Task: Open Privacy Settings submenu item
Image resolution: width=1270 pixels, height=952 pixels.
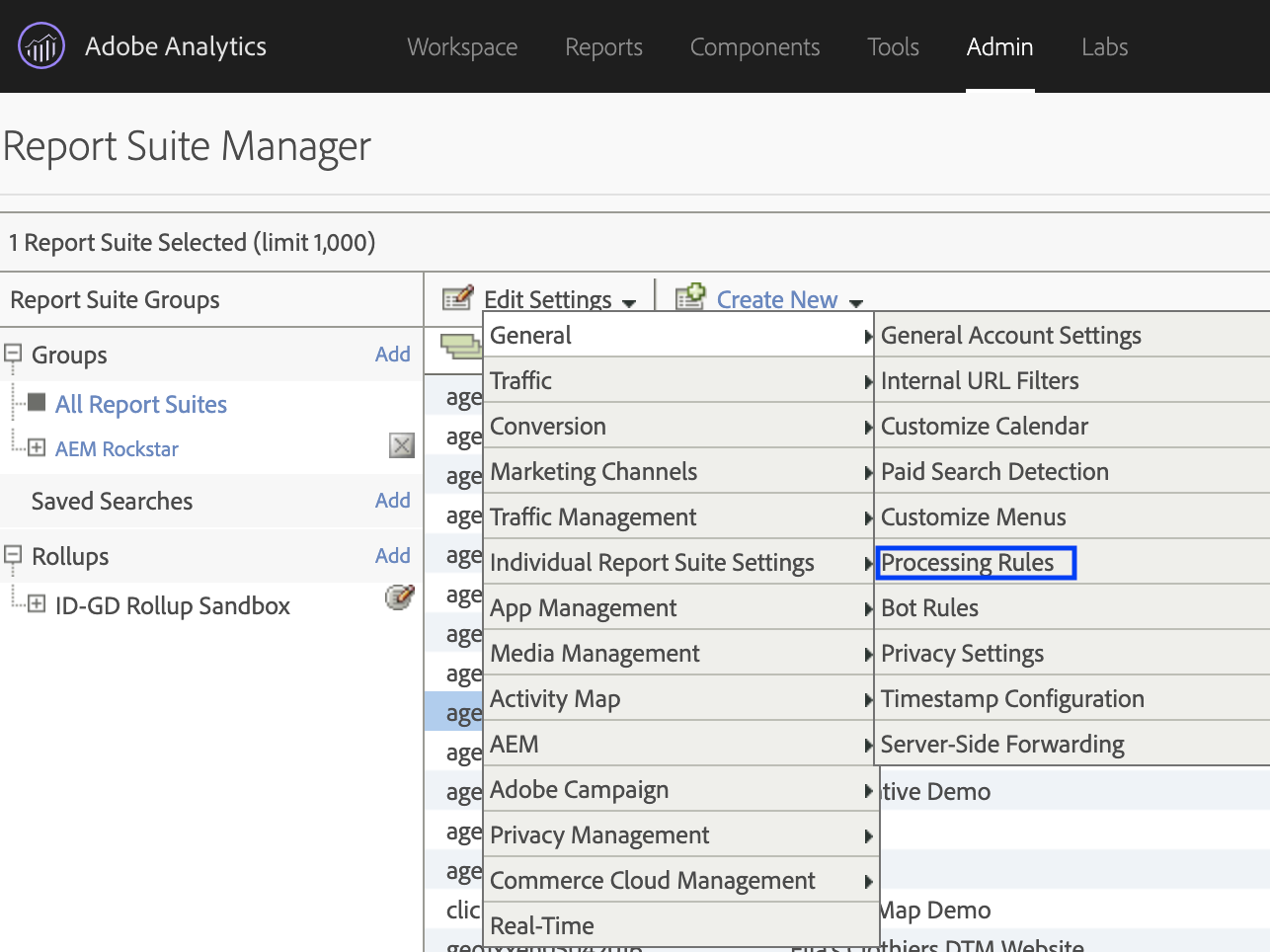Action: click(1072, 653)
